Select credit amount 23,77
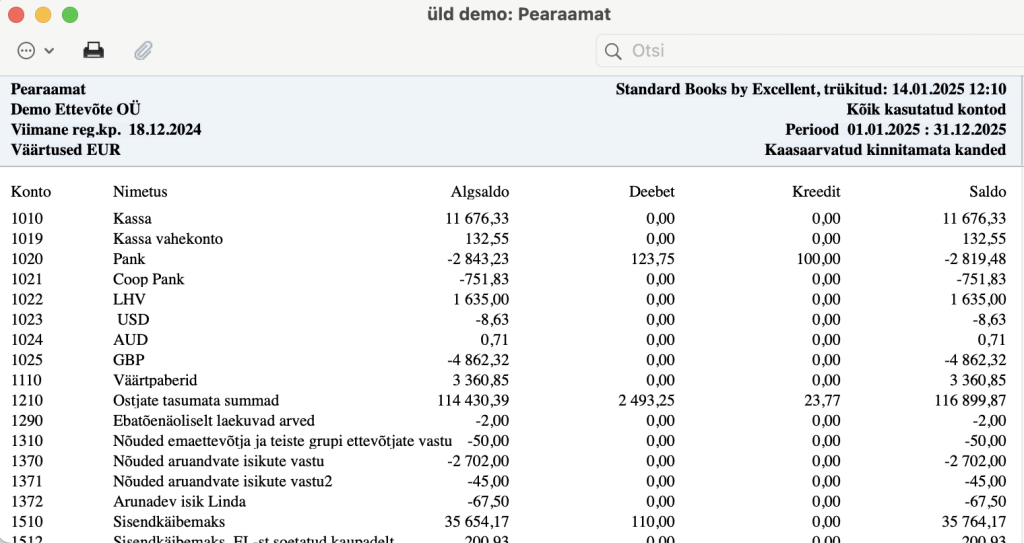 click(822, 401)
